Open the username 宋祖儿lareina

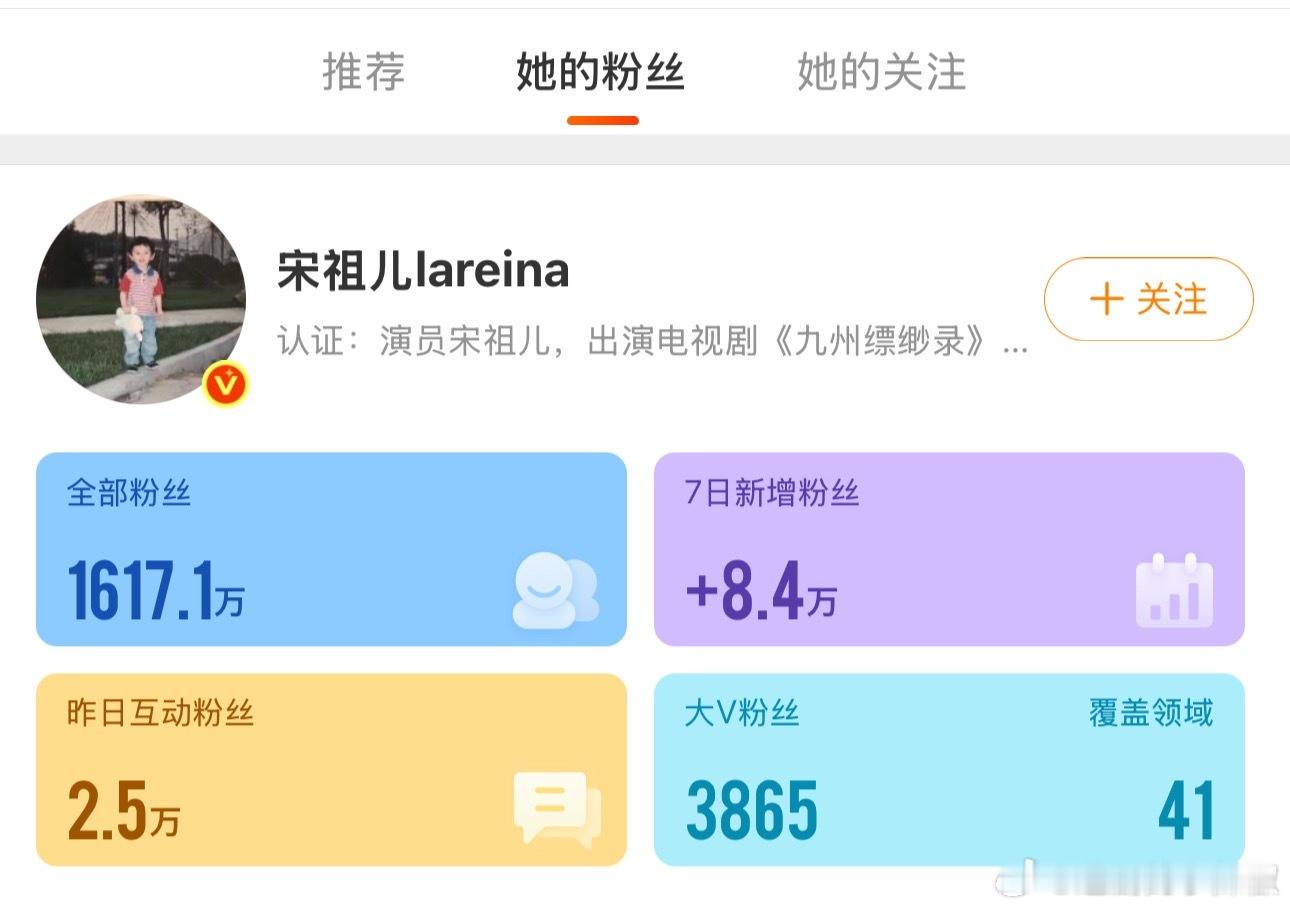423,271
